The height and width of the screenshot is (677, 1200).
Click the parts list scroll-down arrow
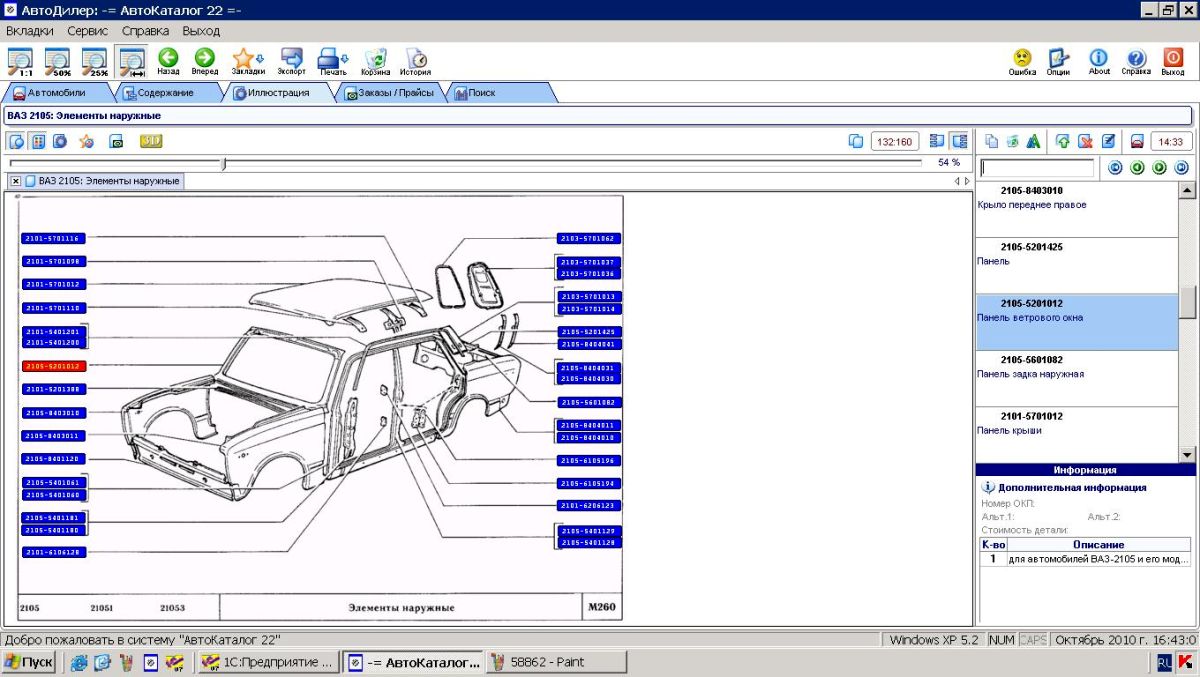(1187, 455)
